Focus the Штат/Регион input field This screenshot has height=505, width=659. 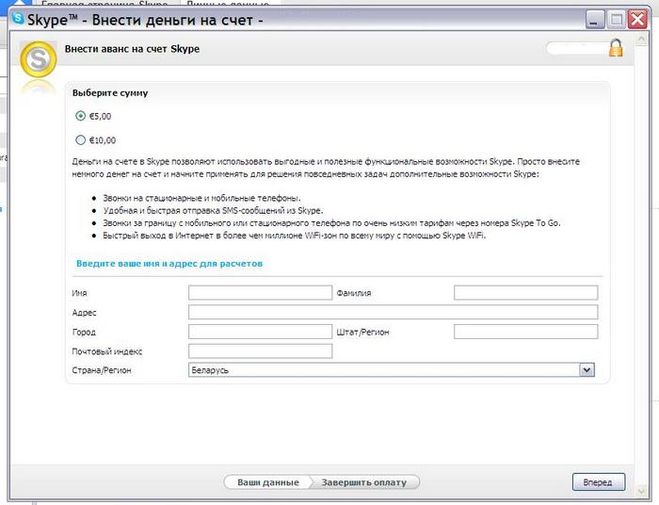pyautogui.click(x=526, y=331)
